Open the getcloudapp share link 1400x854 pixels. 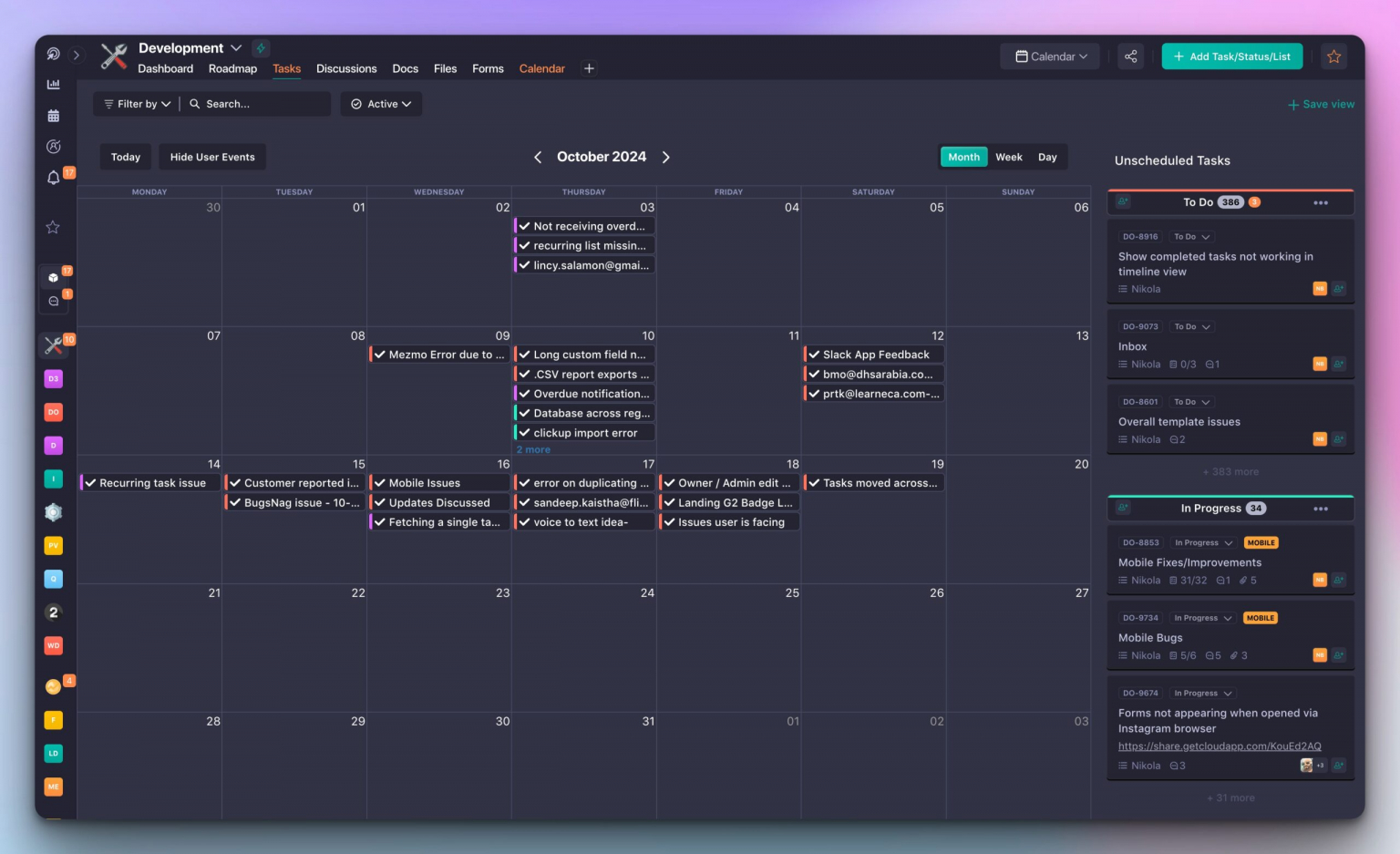click(1220, 746)
